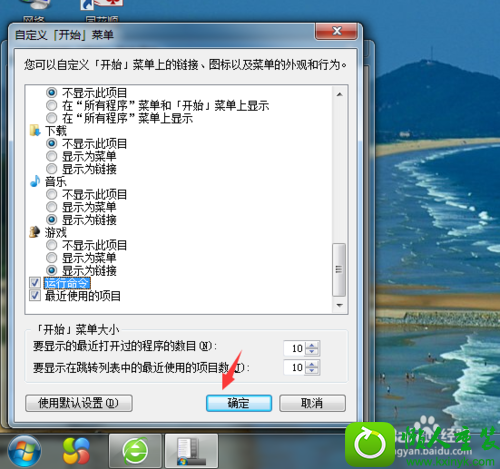This screenshot has height=469, width=500.
Task: Click the recent programs number field
Action: click(x=295, y=348)
